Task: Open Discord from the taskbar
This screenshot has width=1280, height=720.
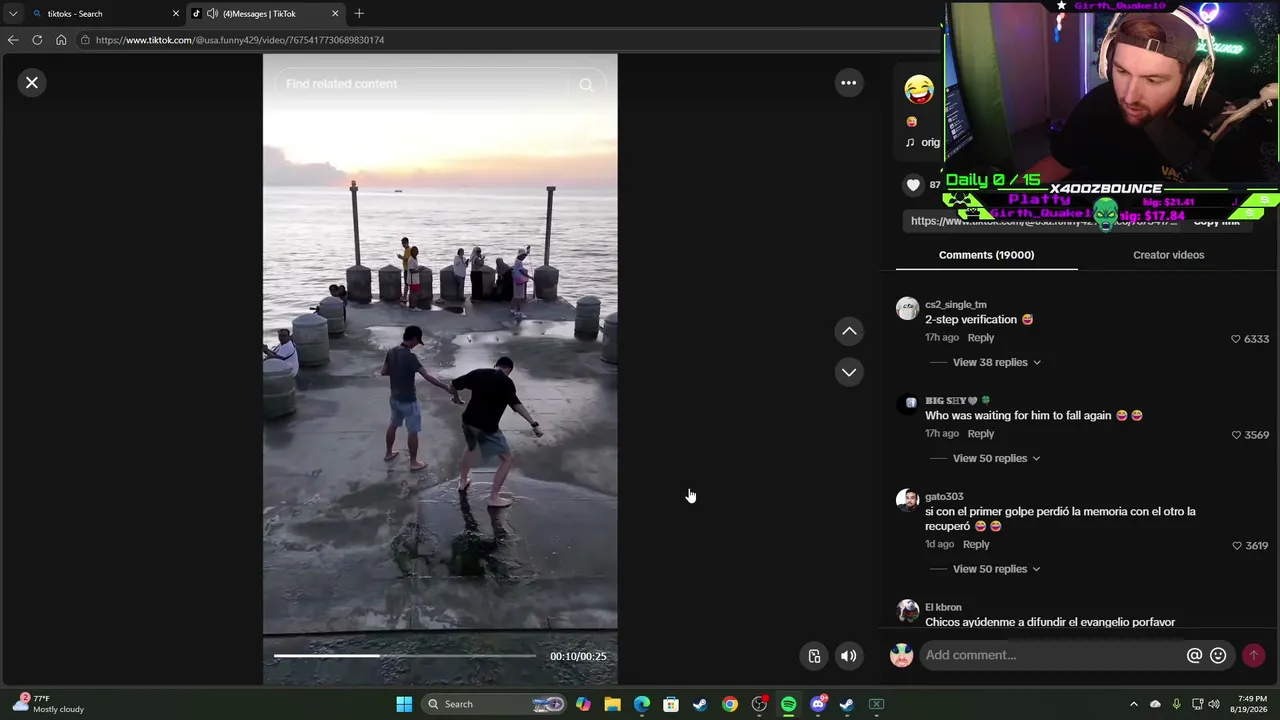Action: point(818,704)
